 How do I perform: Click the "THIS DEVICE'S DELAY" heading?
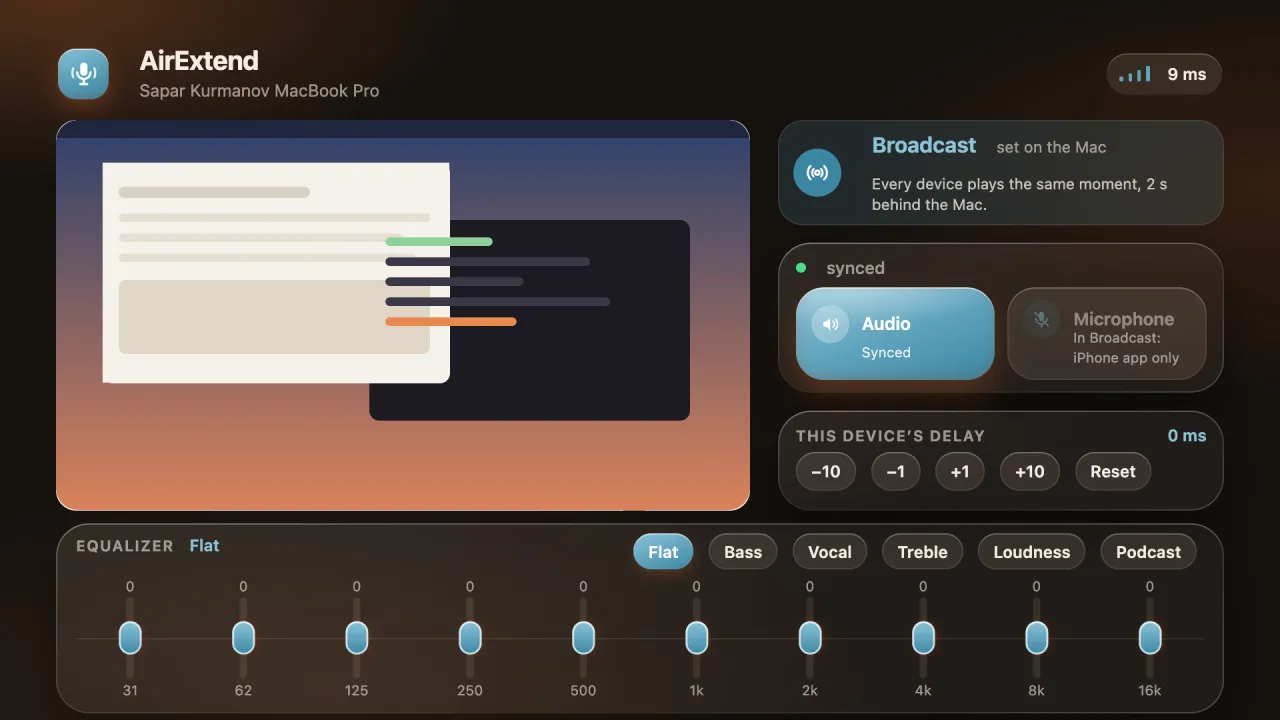(x=891, y=436)
